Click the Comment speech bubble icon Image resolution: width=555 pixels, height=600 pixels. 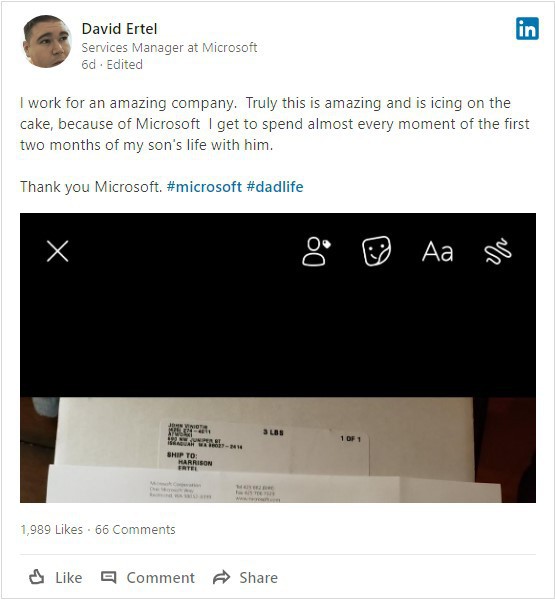click(109, 577)
